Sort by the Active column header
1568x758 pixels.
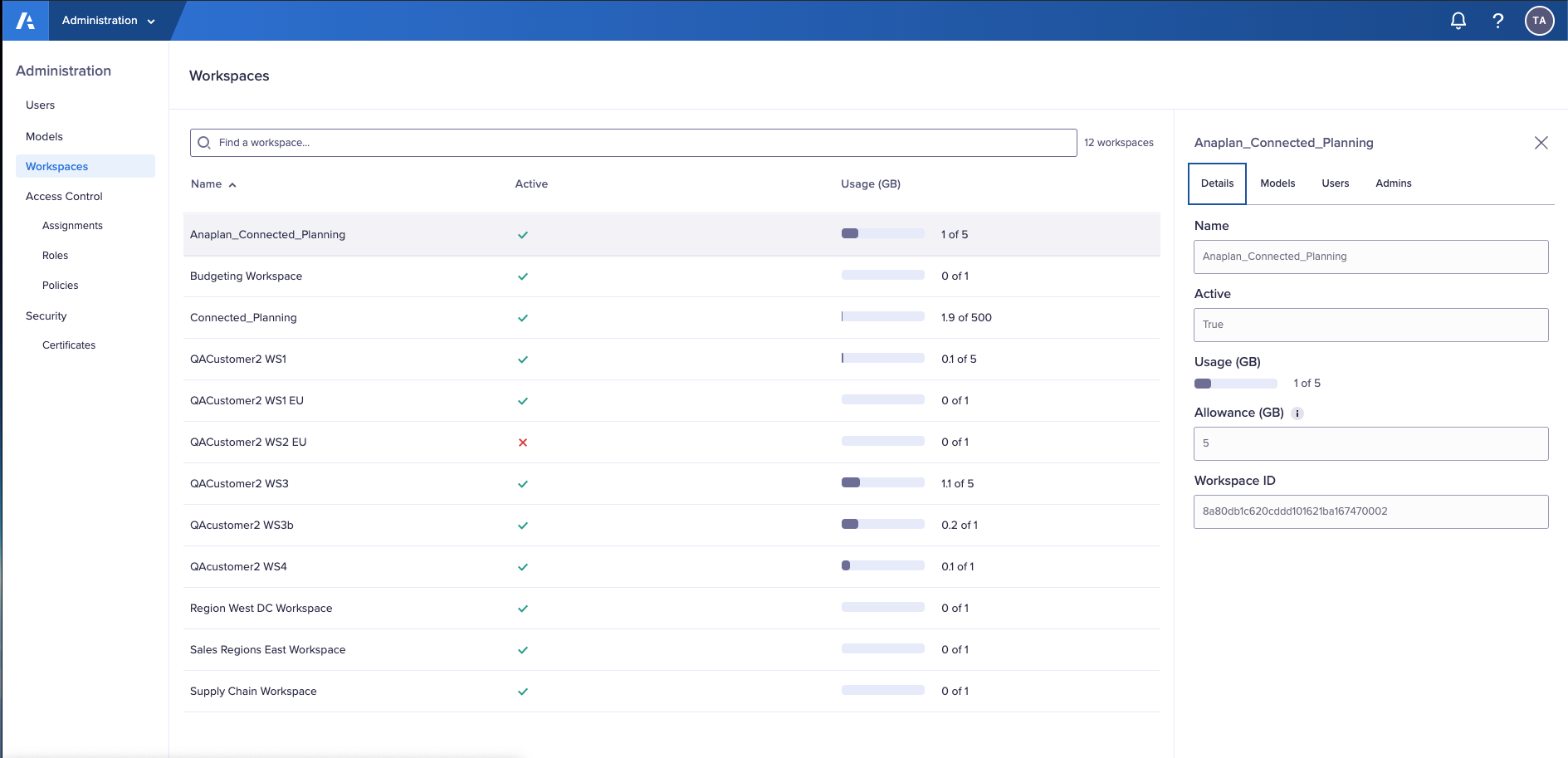pos(531,184)
